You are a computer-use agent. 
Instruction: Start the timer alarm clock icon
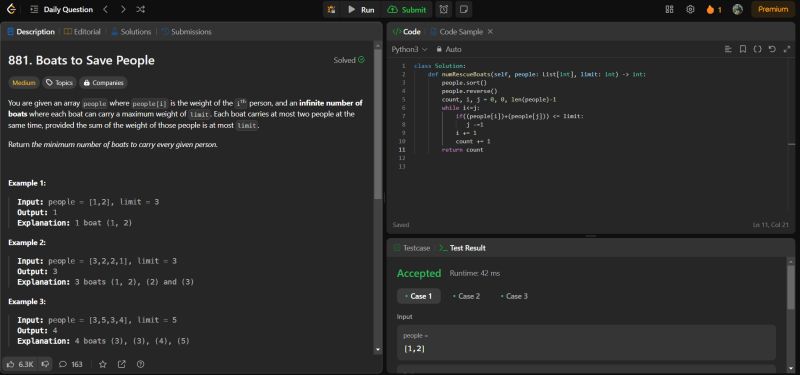(x=444, y=9)
